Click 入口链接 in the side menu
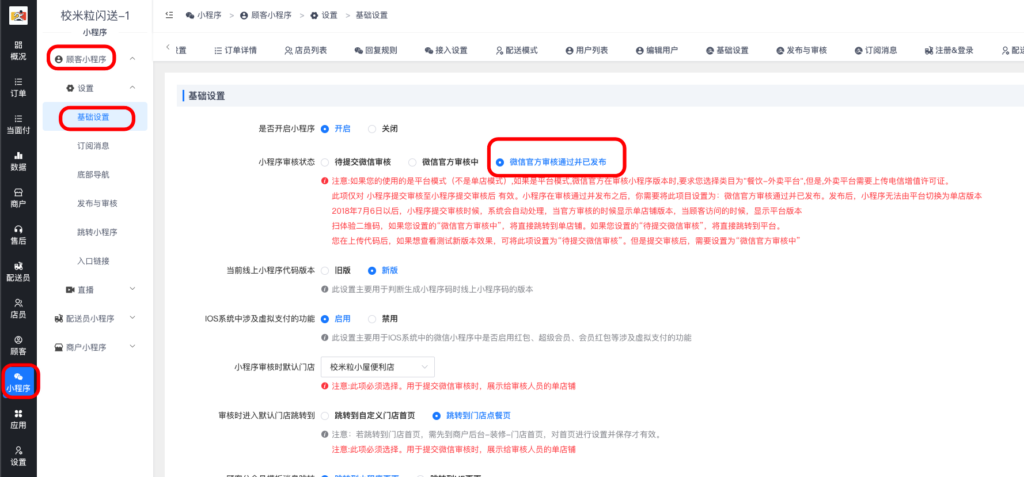The width and height of the screenshot is (1024, 477). 93,260
